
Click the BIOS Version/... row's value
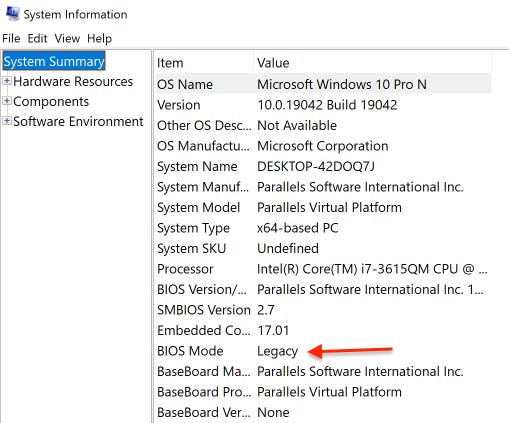point(370,289)
